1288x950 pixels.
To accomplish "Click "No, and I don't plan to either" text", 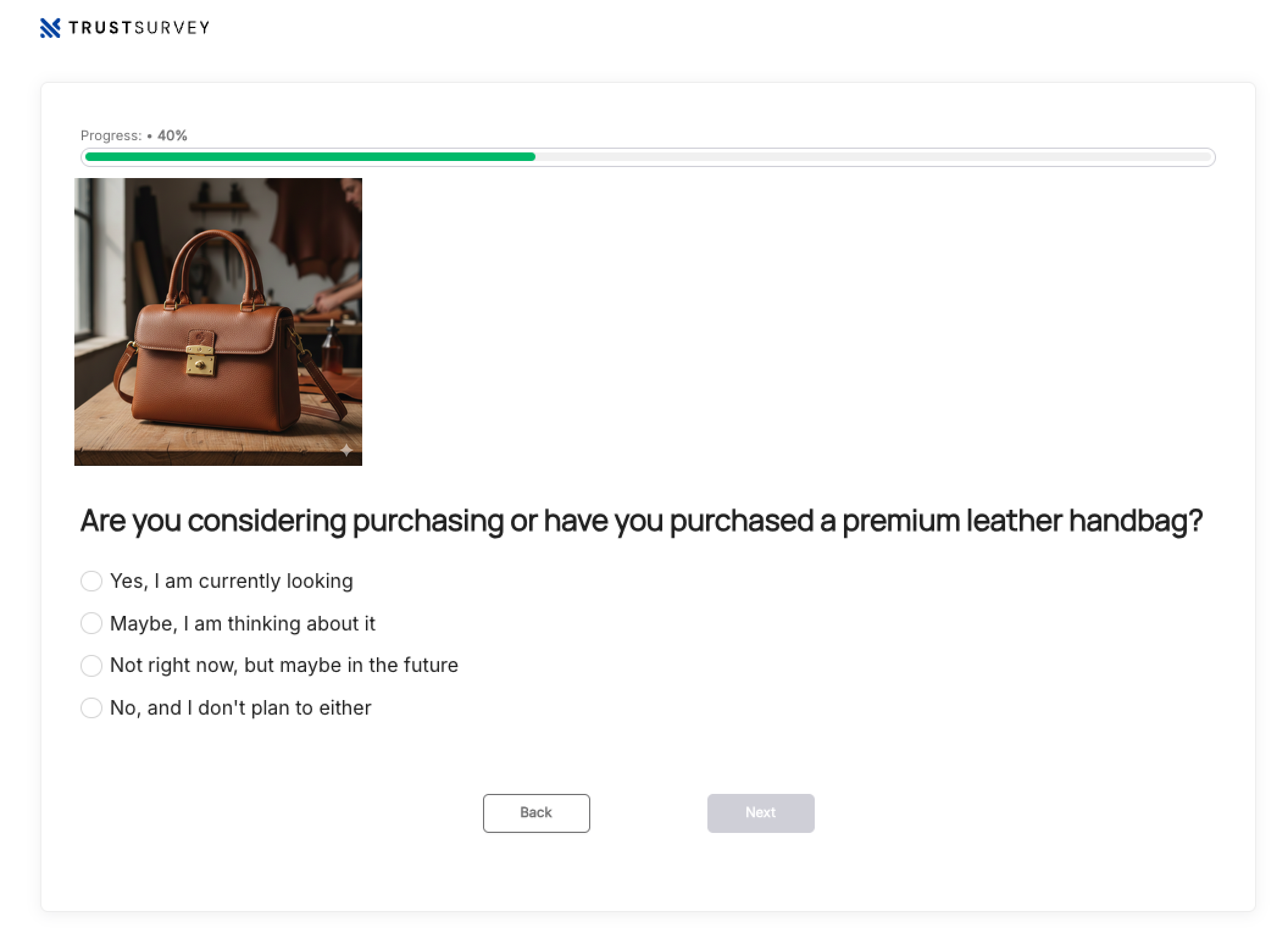I will click(x=240, y=708).
